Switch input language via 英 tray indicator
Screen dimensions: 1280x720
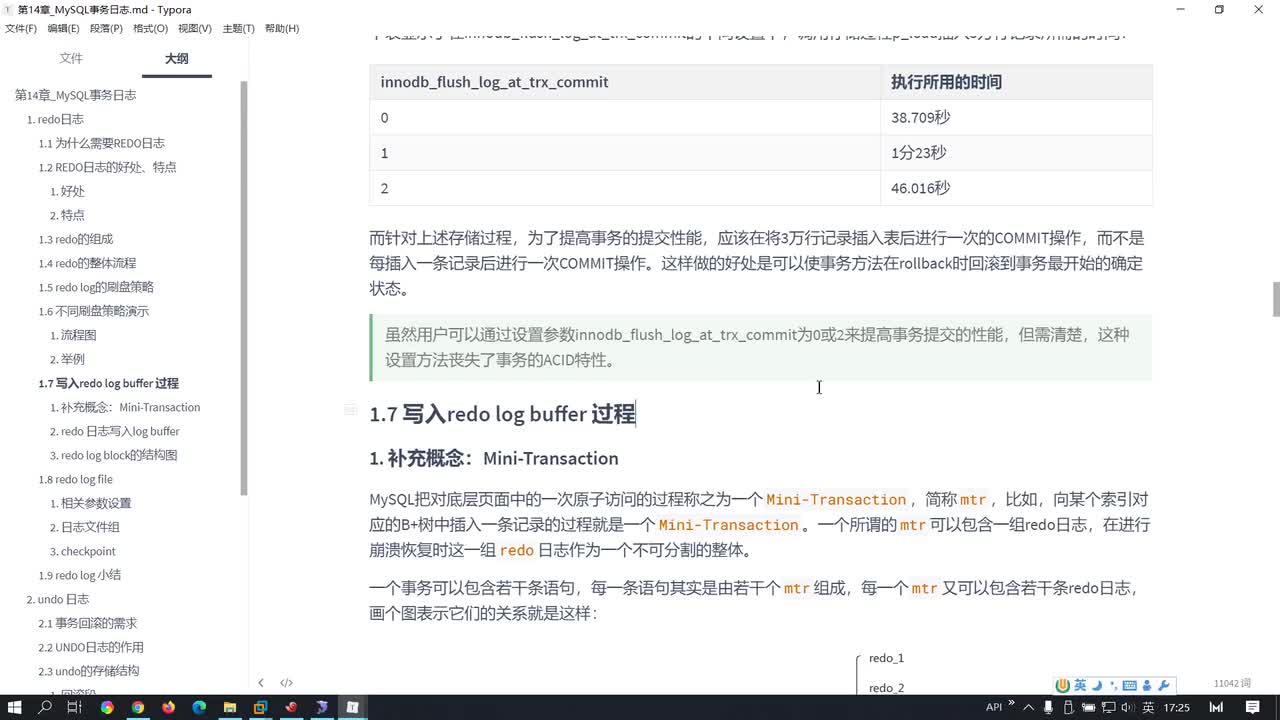click(x=1149, y=707)
